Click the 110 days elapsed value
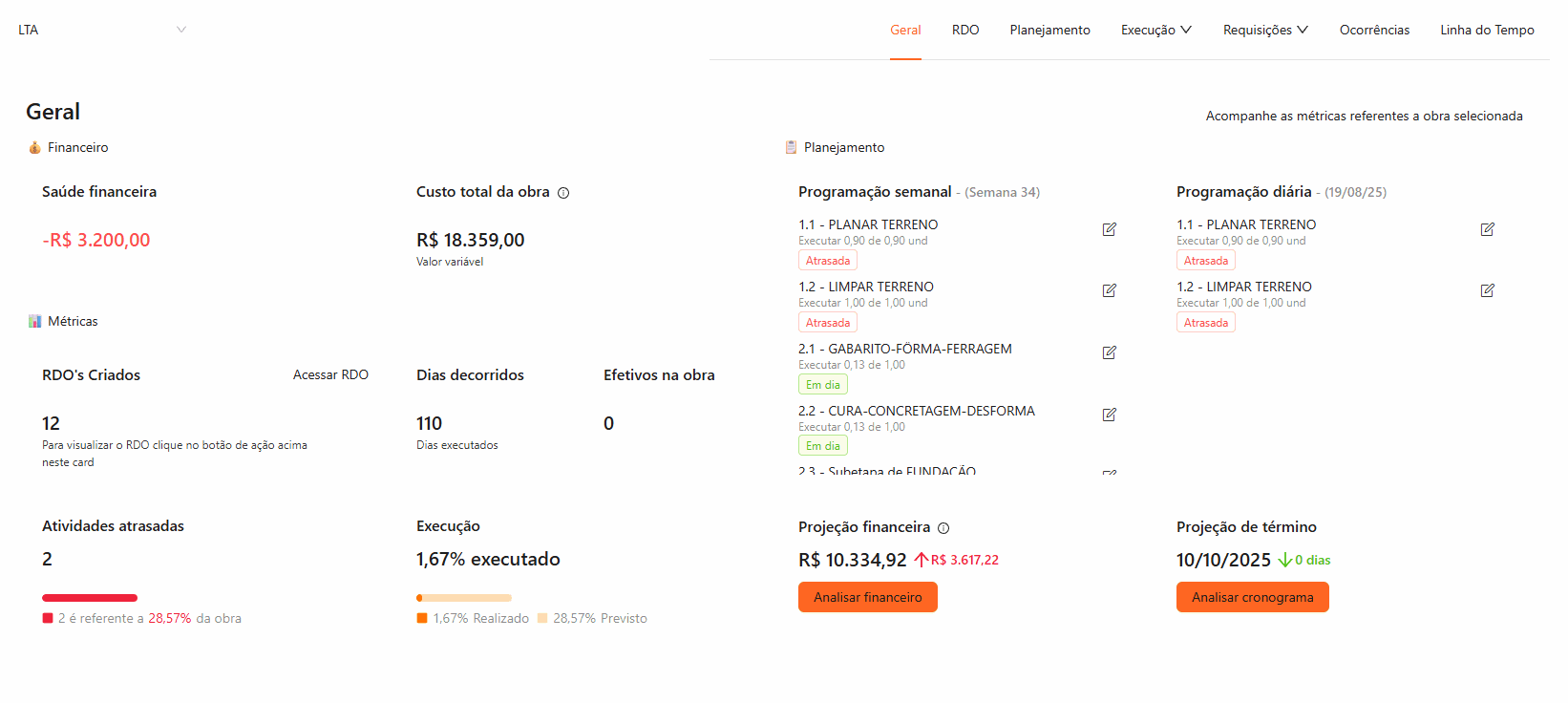1568x703 pixels. [429, 423]
